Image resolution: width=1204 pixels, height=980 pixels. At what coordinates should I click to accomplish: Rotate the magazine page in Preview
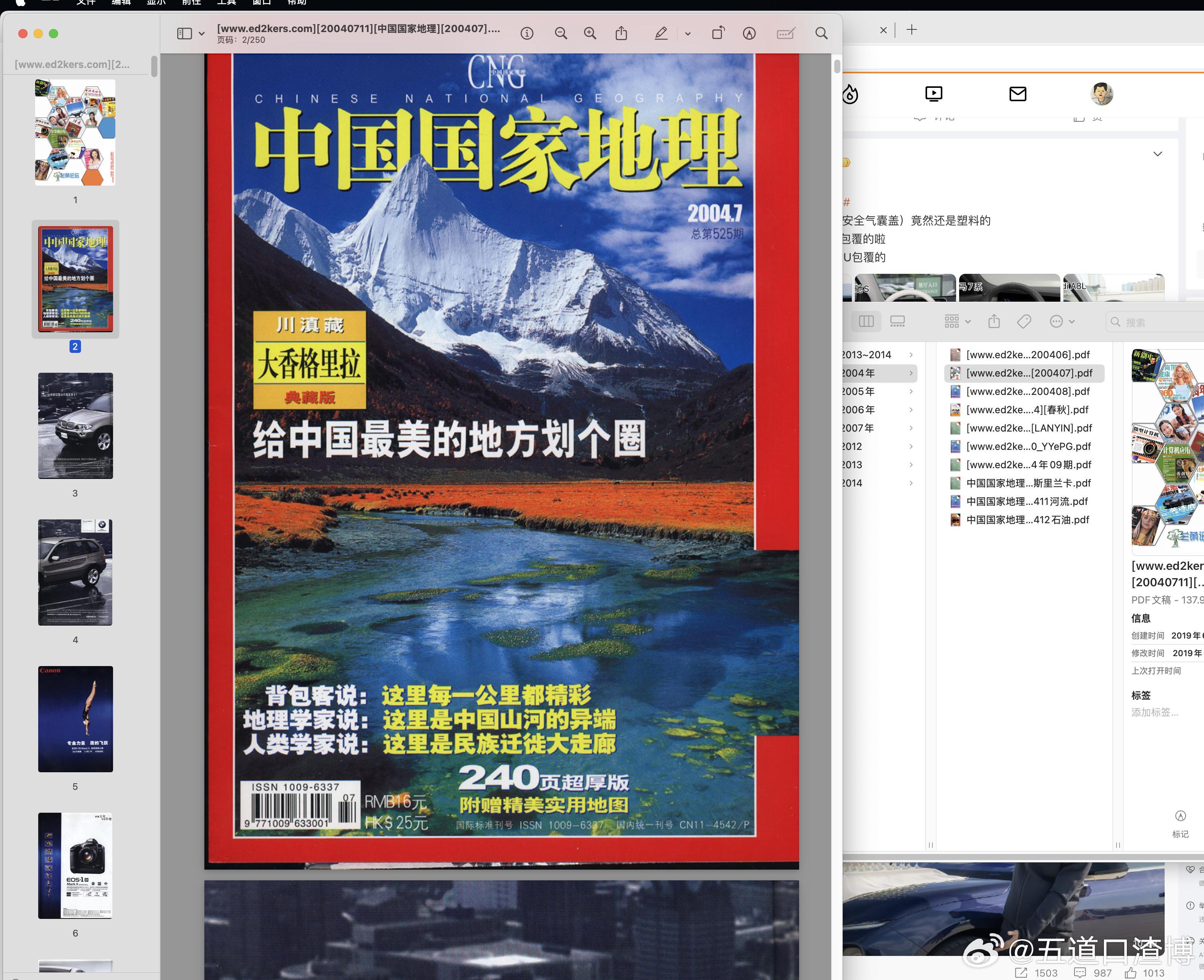click(718, 33)
